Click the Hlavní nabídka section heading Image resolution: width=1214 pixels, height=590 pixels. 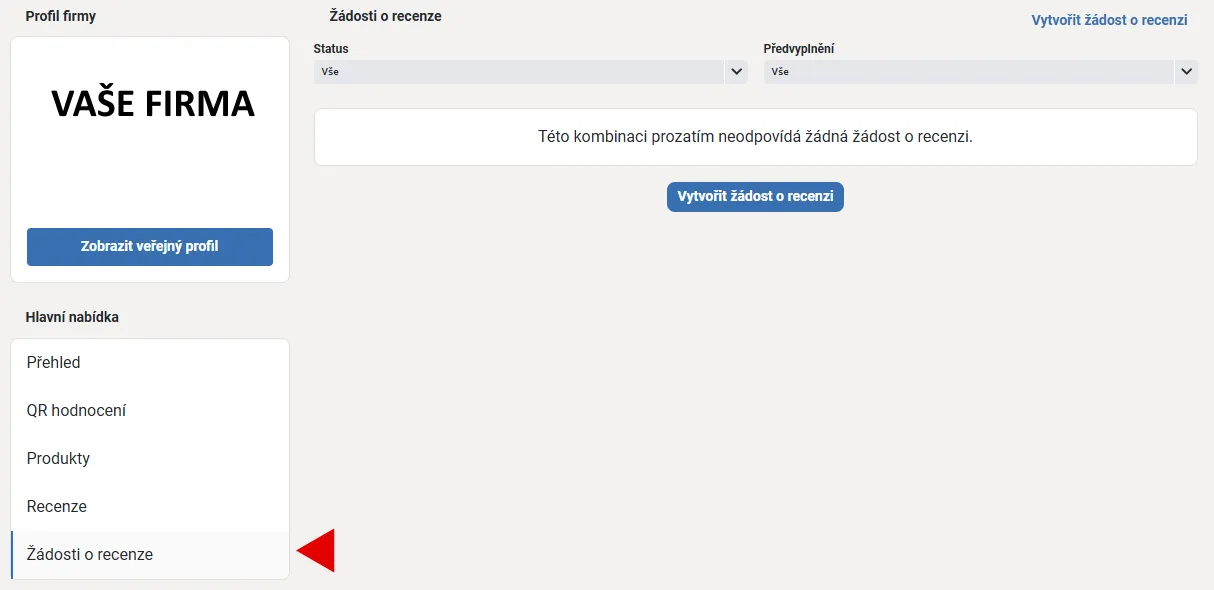pyautogui.click(x=72, y=317)
